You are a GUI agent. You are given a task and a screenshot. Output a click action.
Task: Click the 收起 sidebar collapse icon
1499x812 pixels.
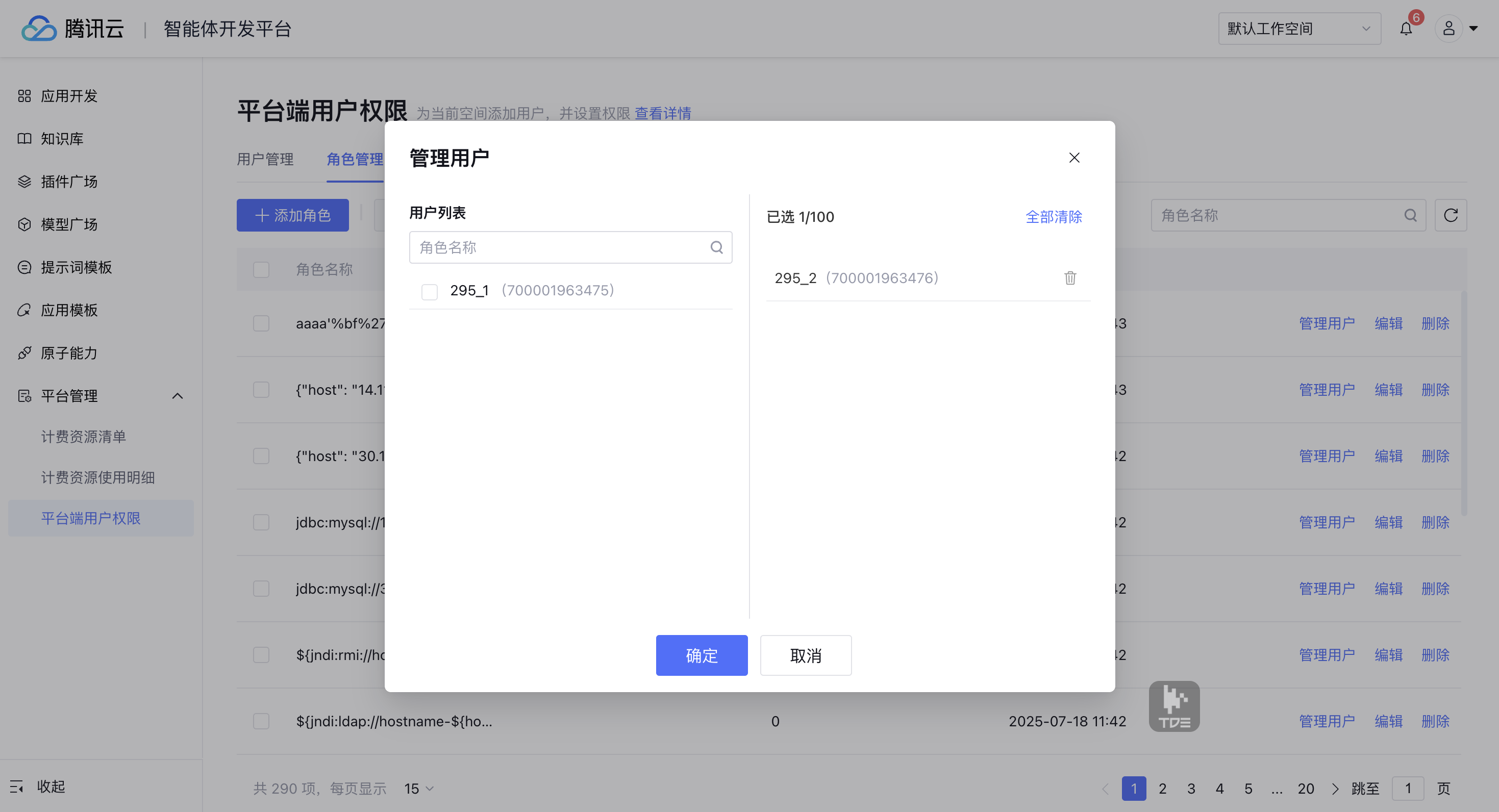(x=16, y=786)
